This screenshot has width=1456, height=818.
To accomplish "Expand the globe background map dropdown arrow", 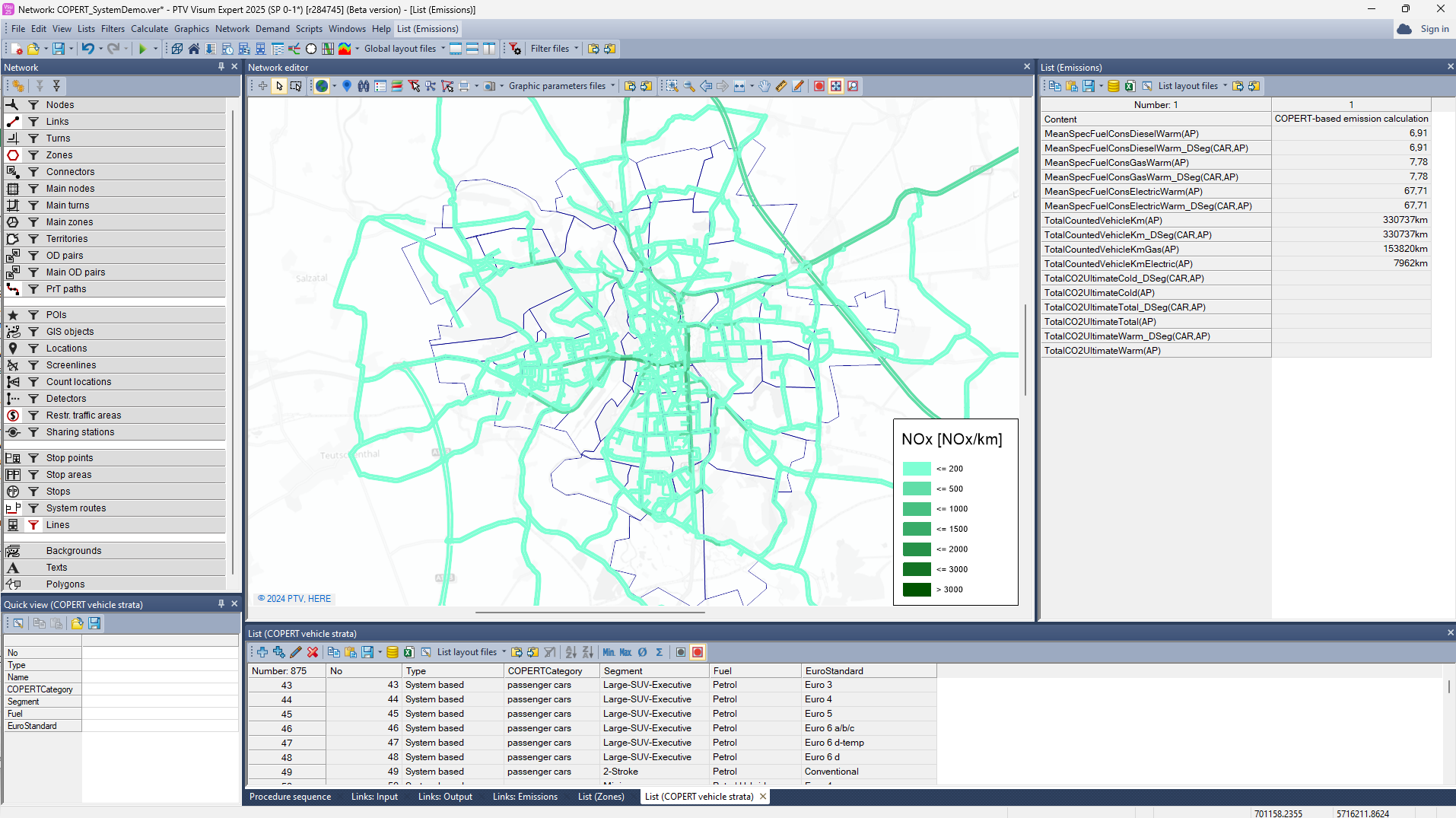I will (335, 86).
